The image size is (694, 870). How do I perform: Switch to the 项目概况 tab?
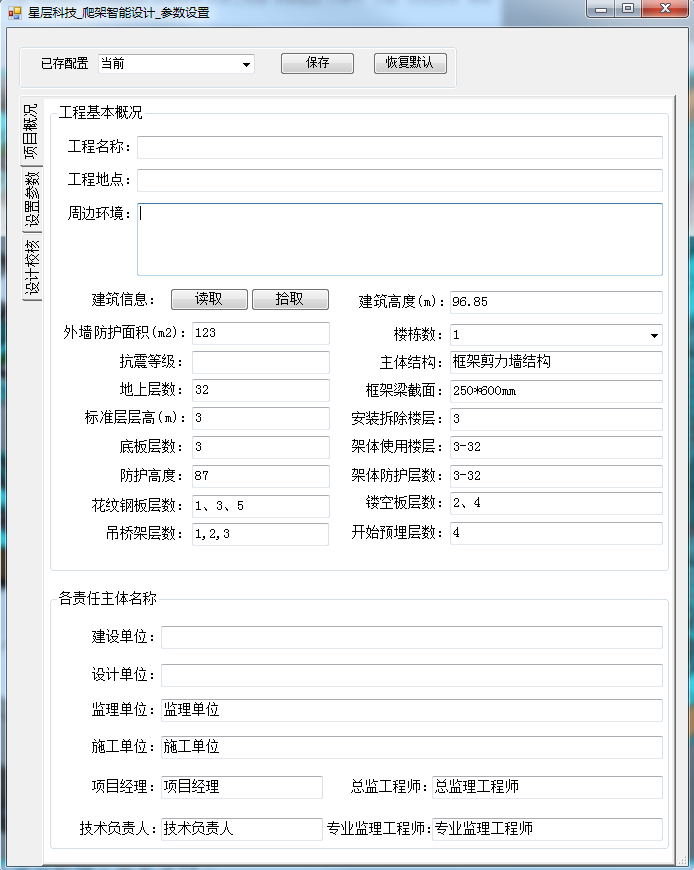click(31, 131)
